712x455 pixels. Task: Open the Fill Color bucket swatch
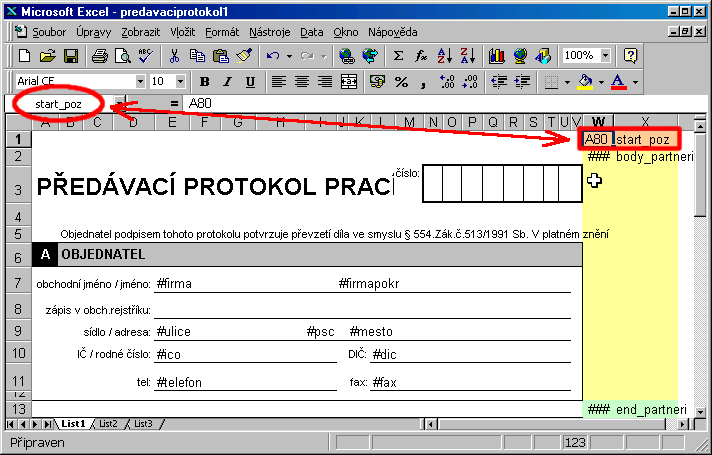click(586, 81)
